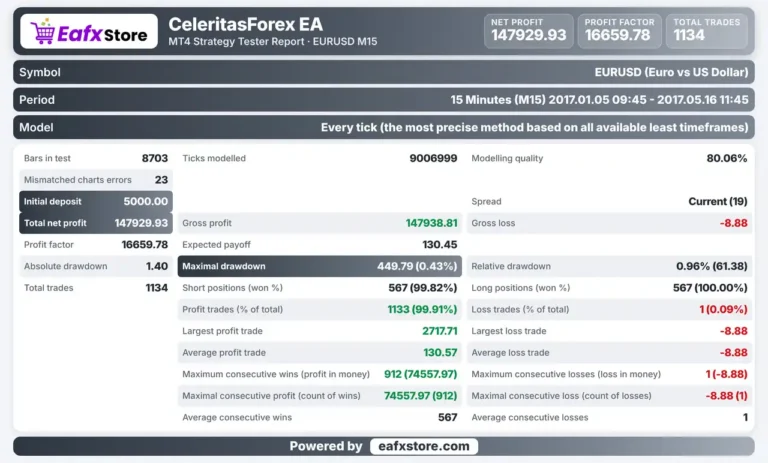Click the Symbol row label
The height and width of the screenshot is (463, 768).
tap(40, 73)
